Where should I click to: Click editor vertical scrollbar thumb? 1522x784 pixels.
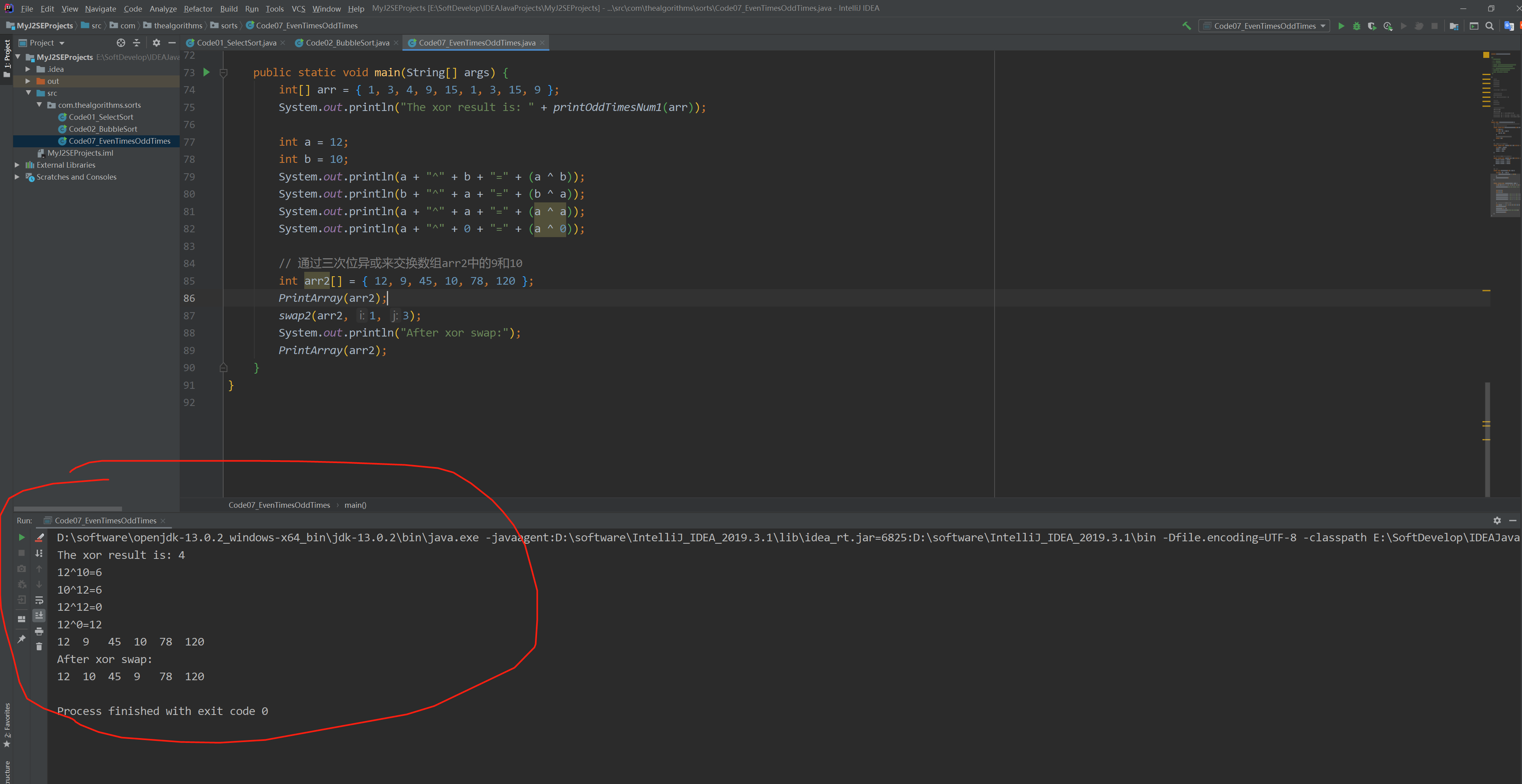(1487, 440)
